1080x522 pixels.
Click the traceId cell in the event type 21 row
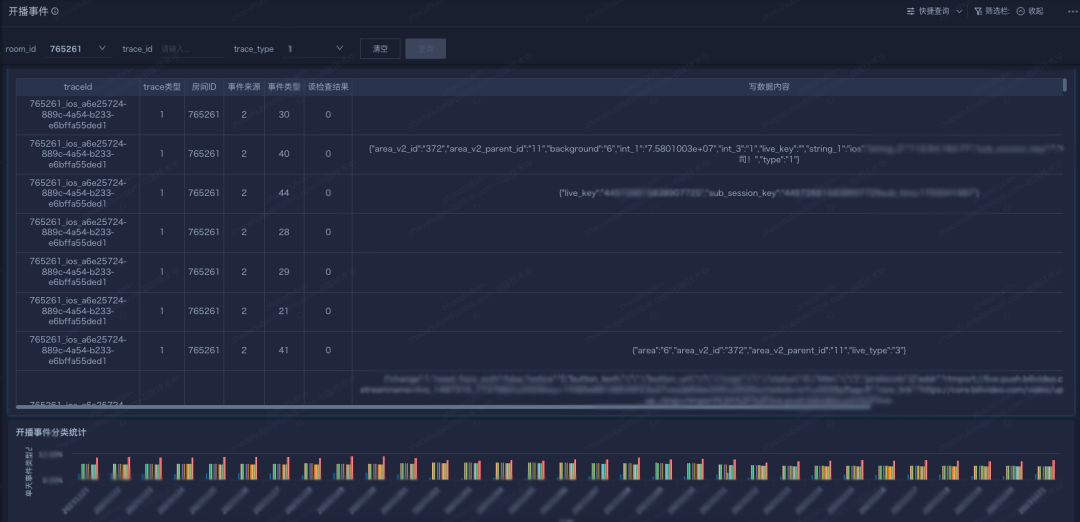click(78, 311)
